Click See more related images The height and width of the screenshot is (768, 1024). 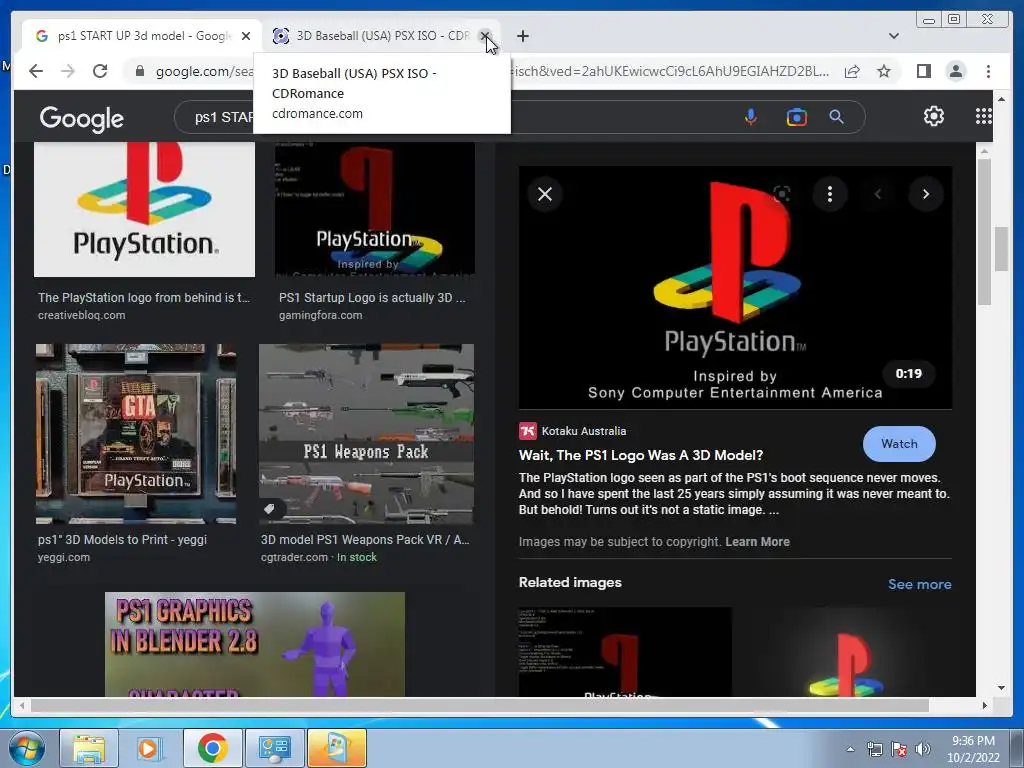pos(920,584)
